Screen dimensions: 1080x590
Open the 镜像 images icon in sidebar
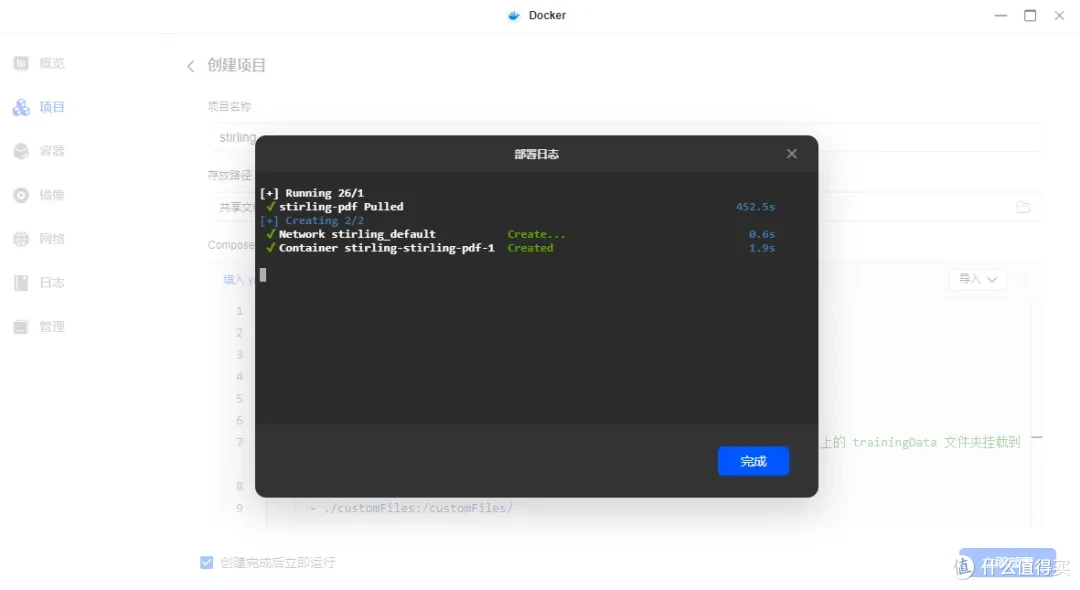21,195
